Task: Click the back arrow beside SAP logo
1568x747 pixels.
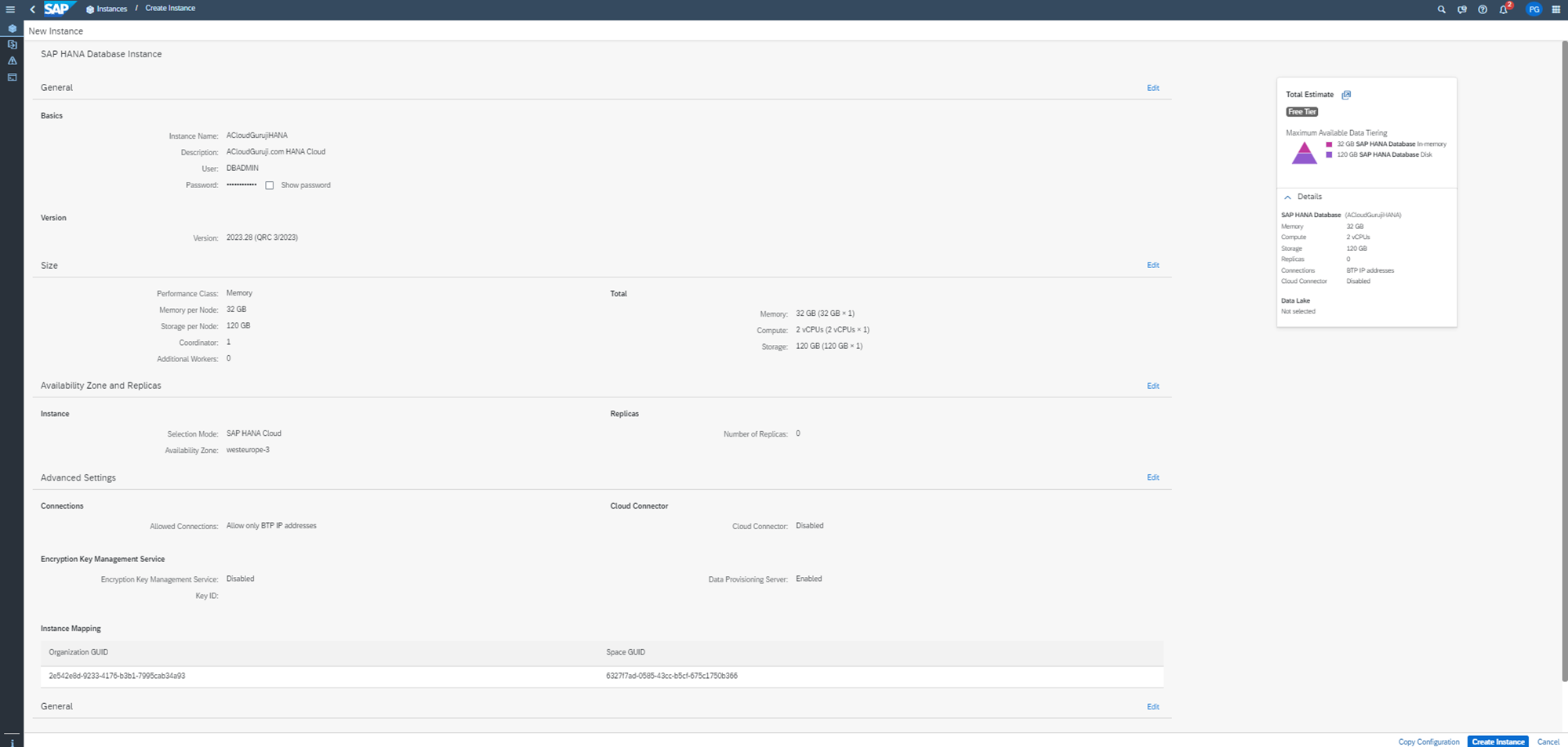Action: pos(32,9)
